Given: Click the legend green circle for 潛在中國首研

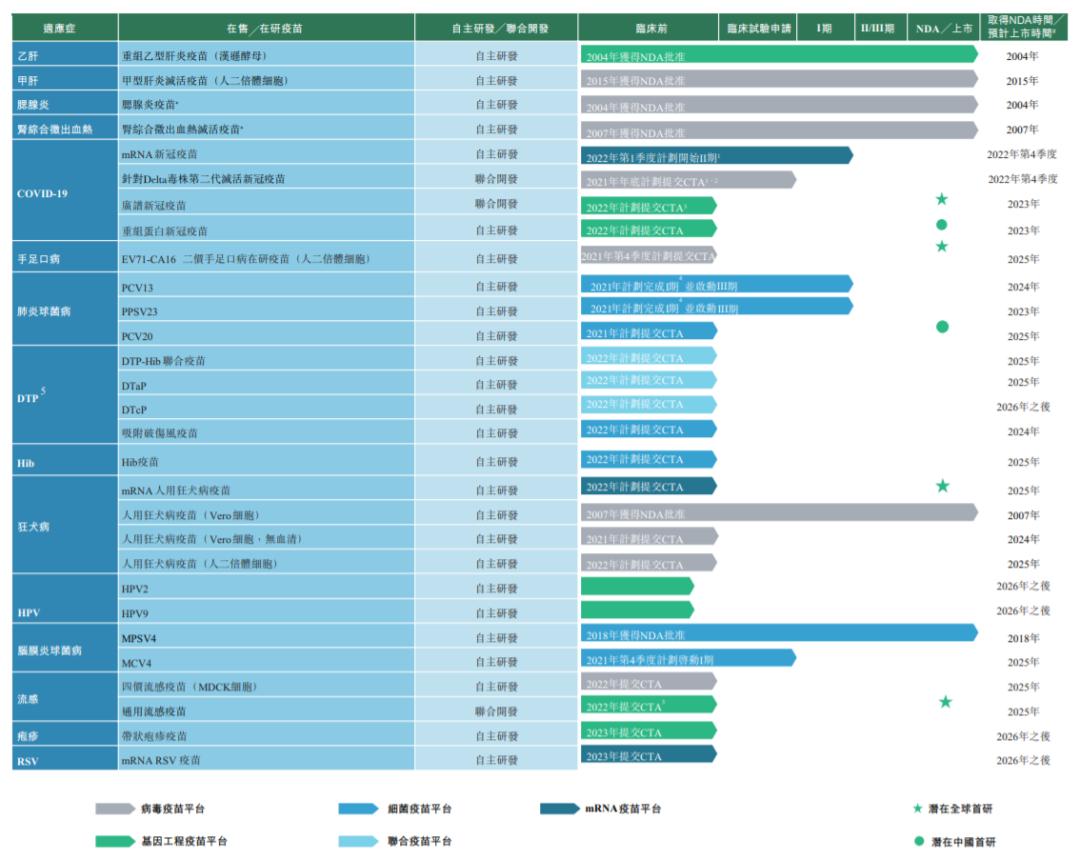Looking at the screenshot, I should click(x=918, y=841).
